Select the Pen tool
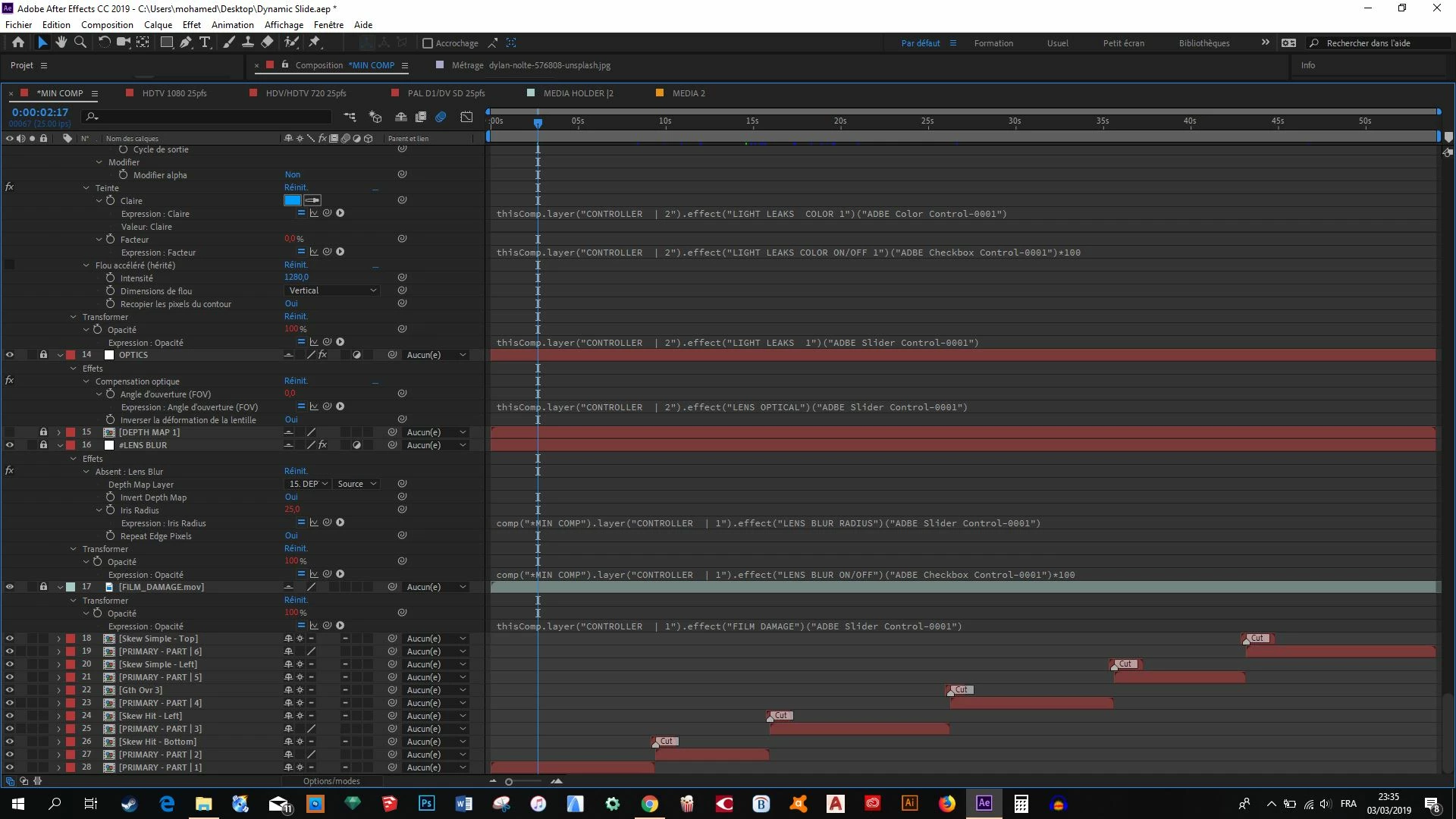This screenshot has width=1456, height=819. (186, 42)
